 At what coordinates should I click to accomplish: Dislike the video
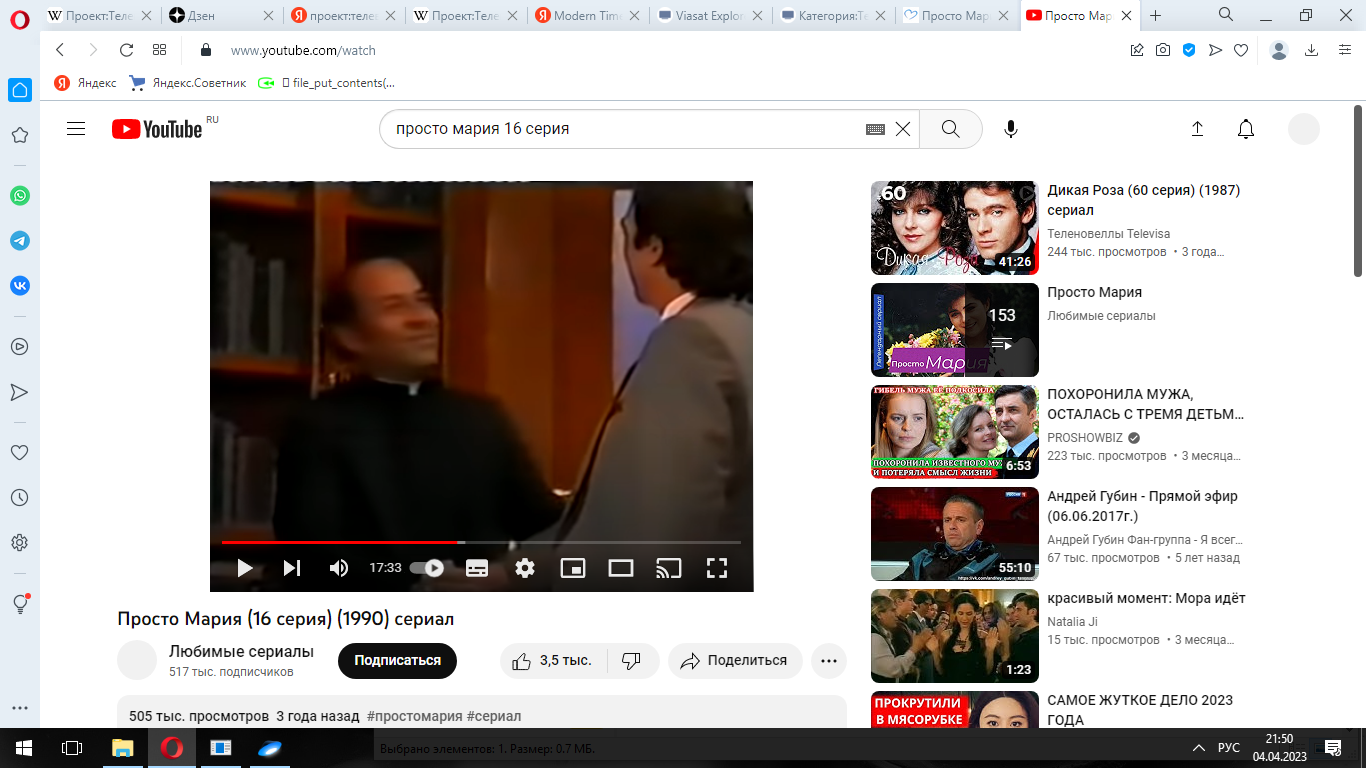(x=632, y=661)
